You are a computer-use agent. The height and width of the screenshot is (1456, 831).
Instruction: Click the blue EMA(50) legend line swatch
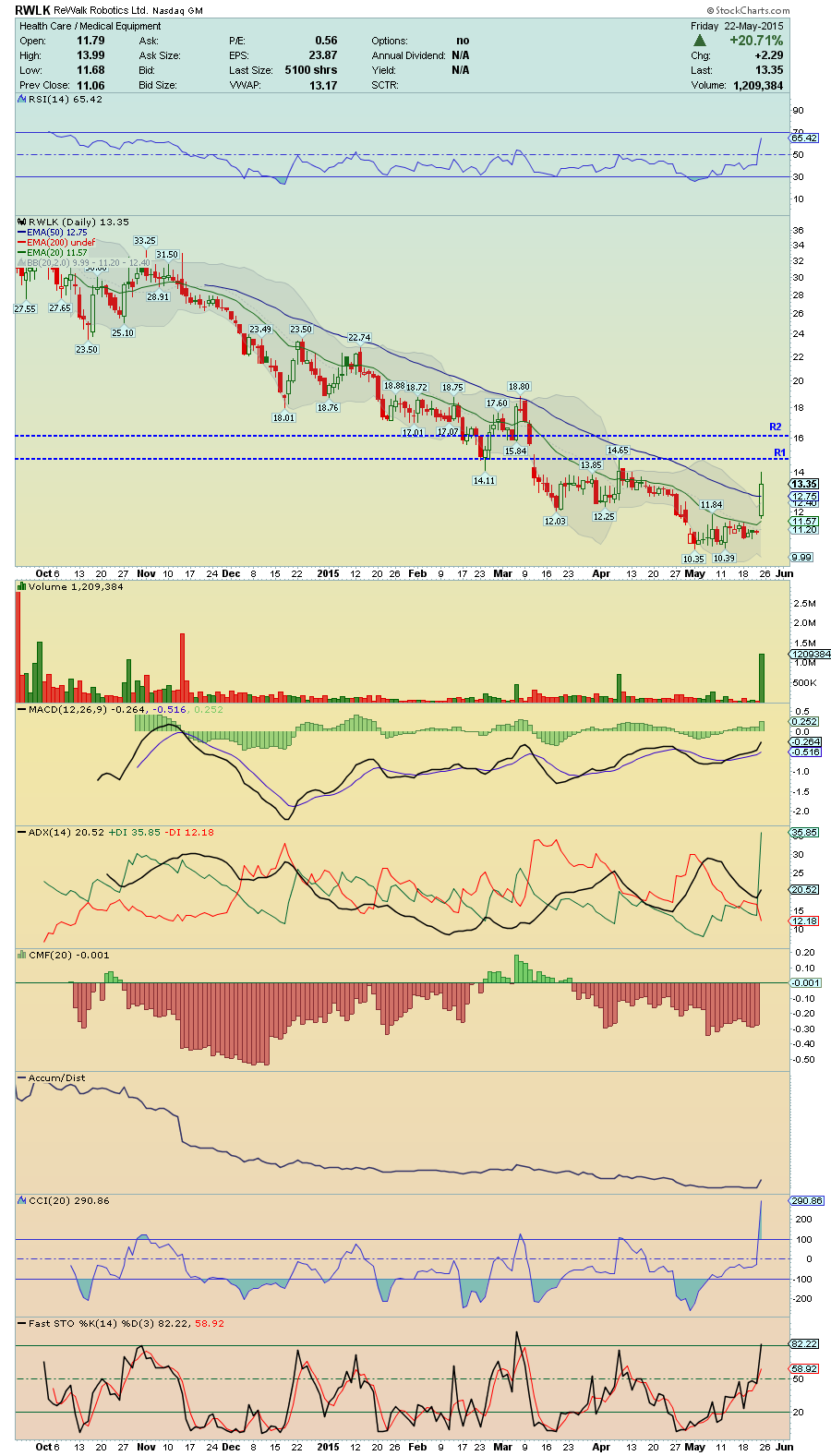[x=22, y=233]
